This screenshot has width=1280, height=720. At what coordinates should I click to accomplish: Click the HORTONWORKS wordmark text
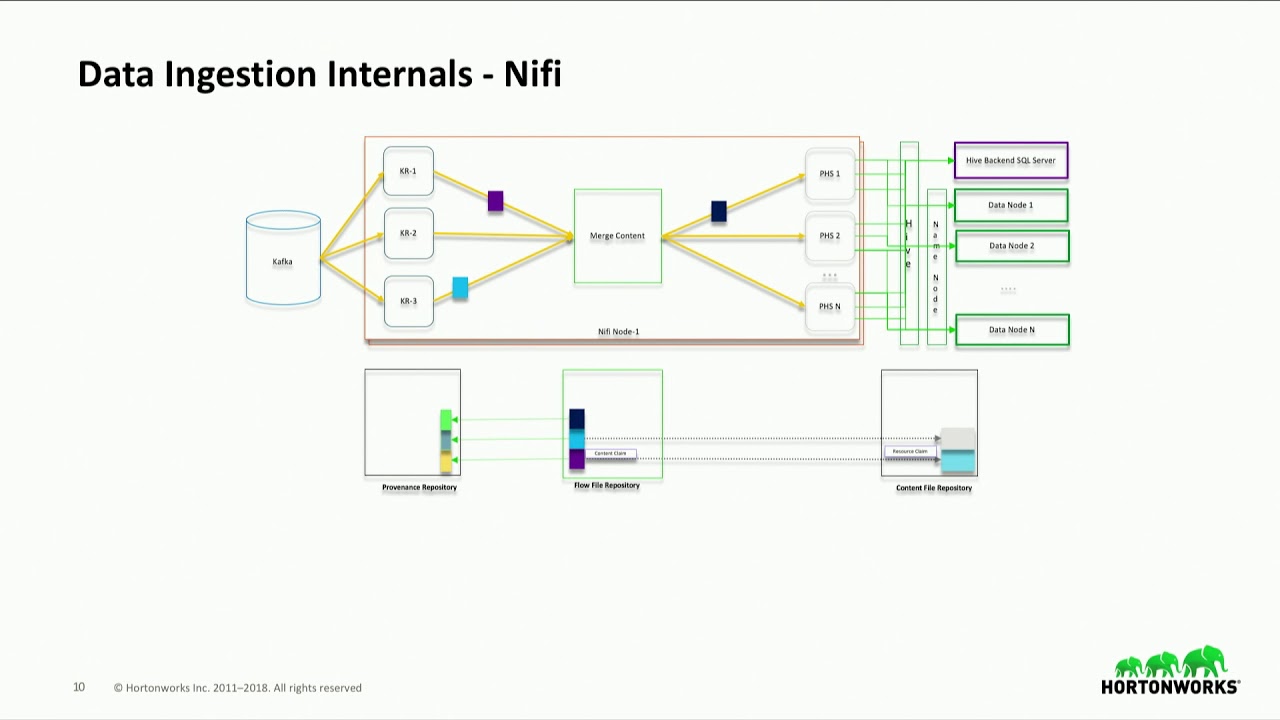coord(1171,687)
